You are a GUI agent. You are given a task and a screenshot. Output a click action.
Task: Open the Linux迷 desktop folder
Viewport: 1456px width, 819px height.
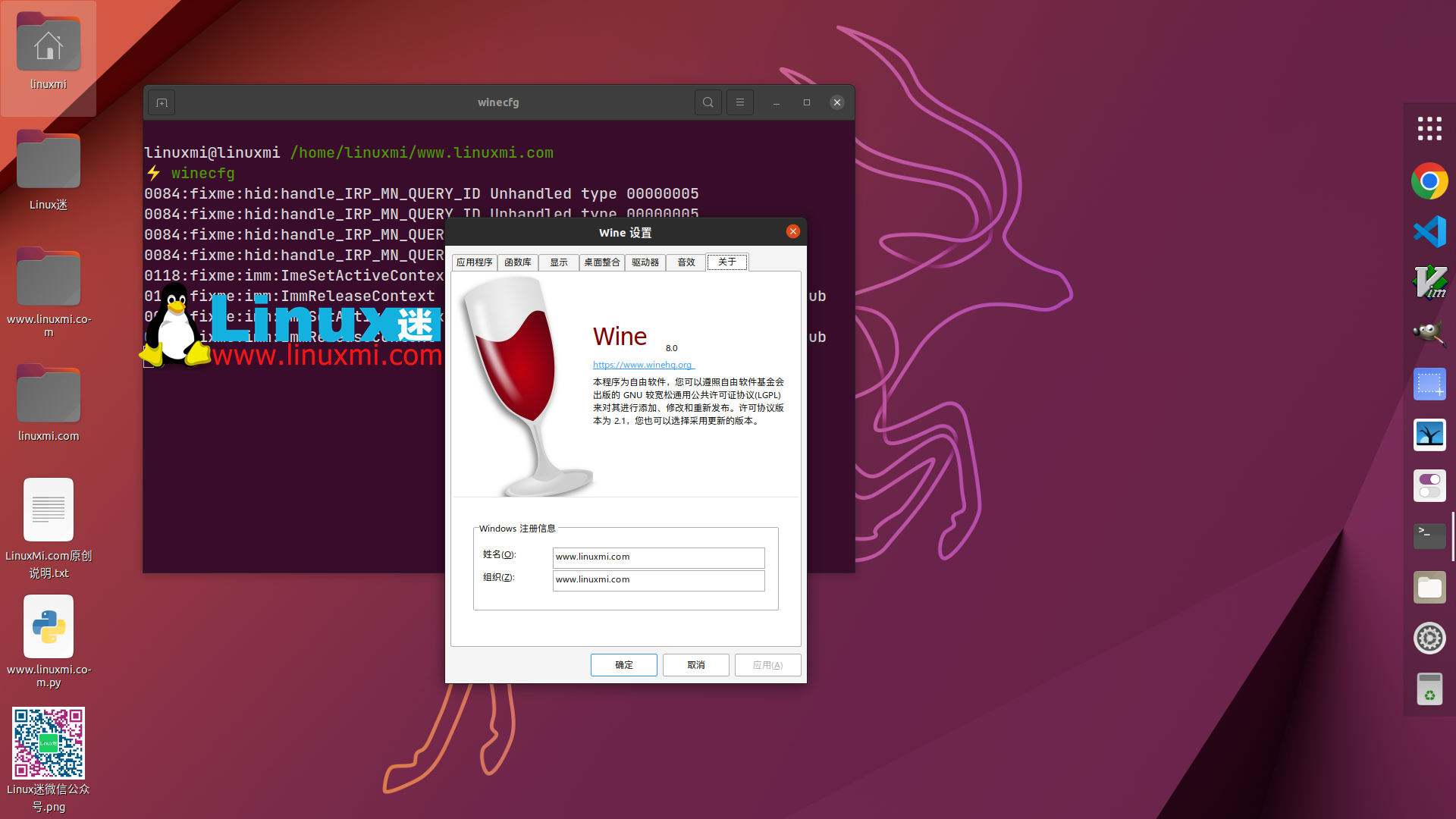pos(49,158)
